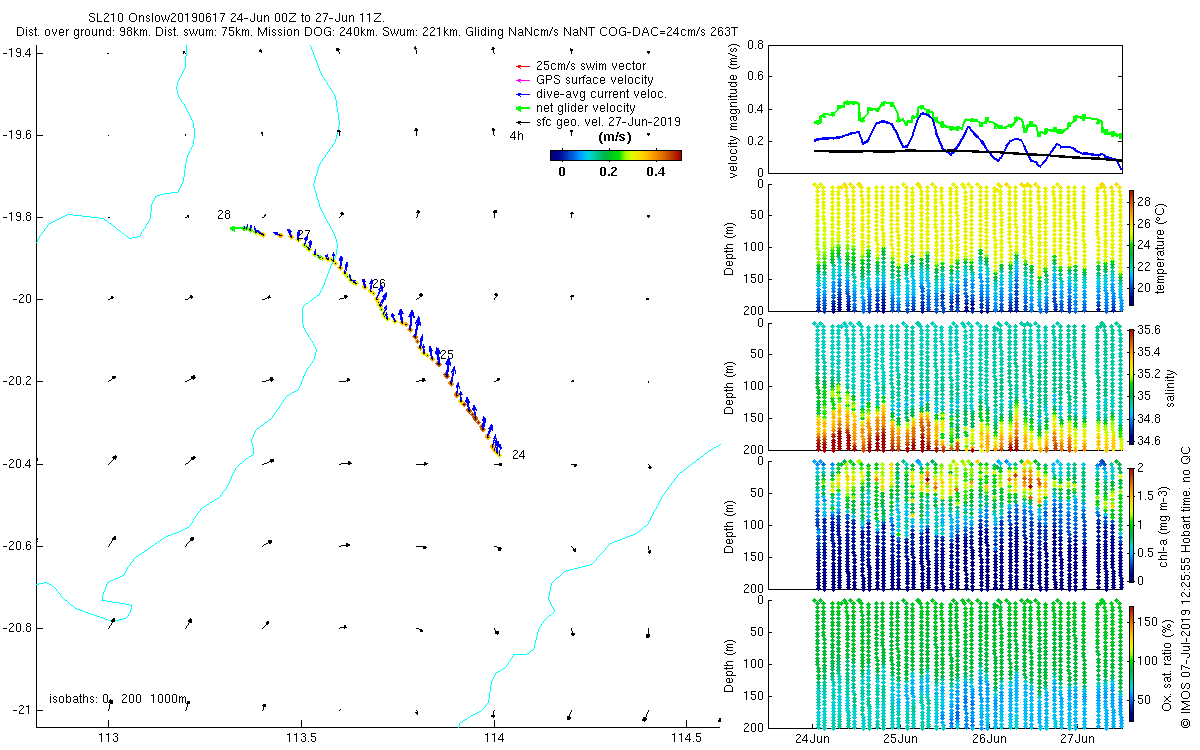Click the '0.8' velocity magnitude axis tick
This screenshot has width=1200, height=750.
pyautogui.click(x=756, y=45)
